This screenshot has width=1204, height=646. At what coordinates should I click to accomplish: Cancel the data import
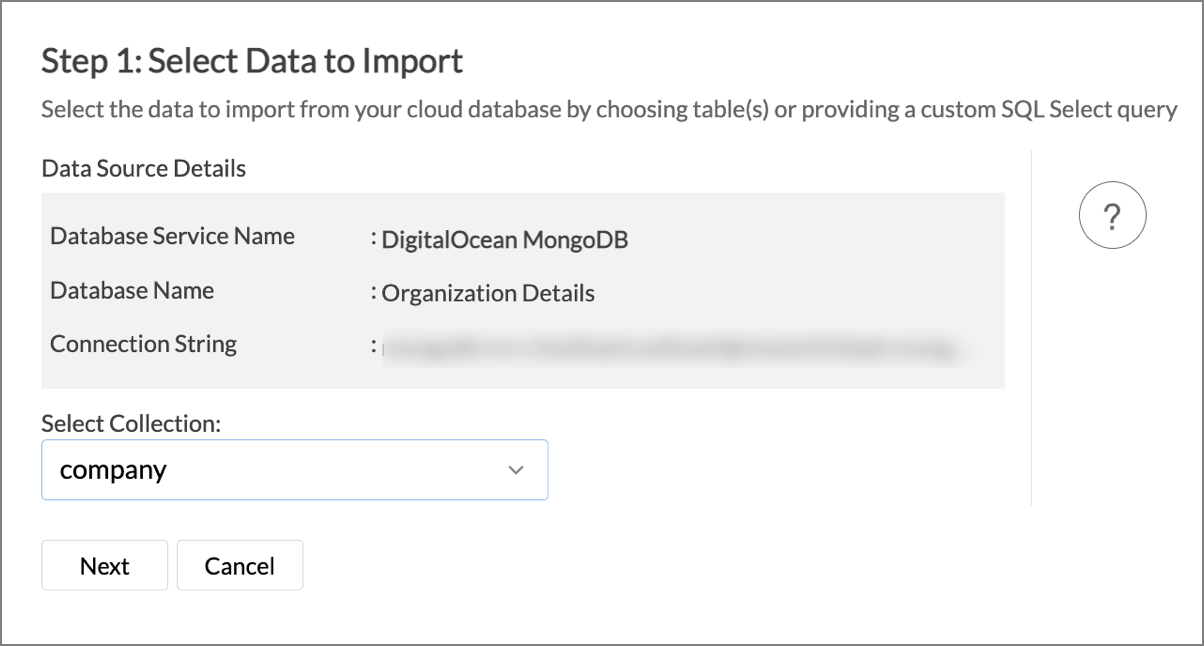coord(239,566)
